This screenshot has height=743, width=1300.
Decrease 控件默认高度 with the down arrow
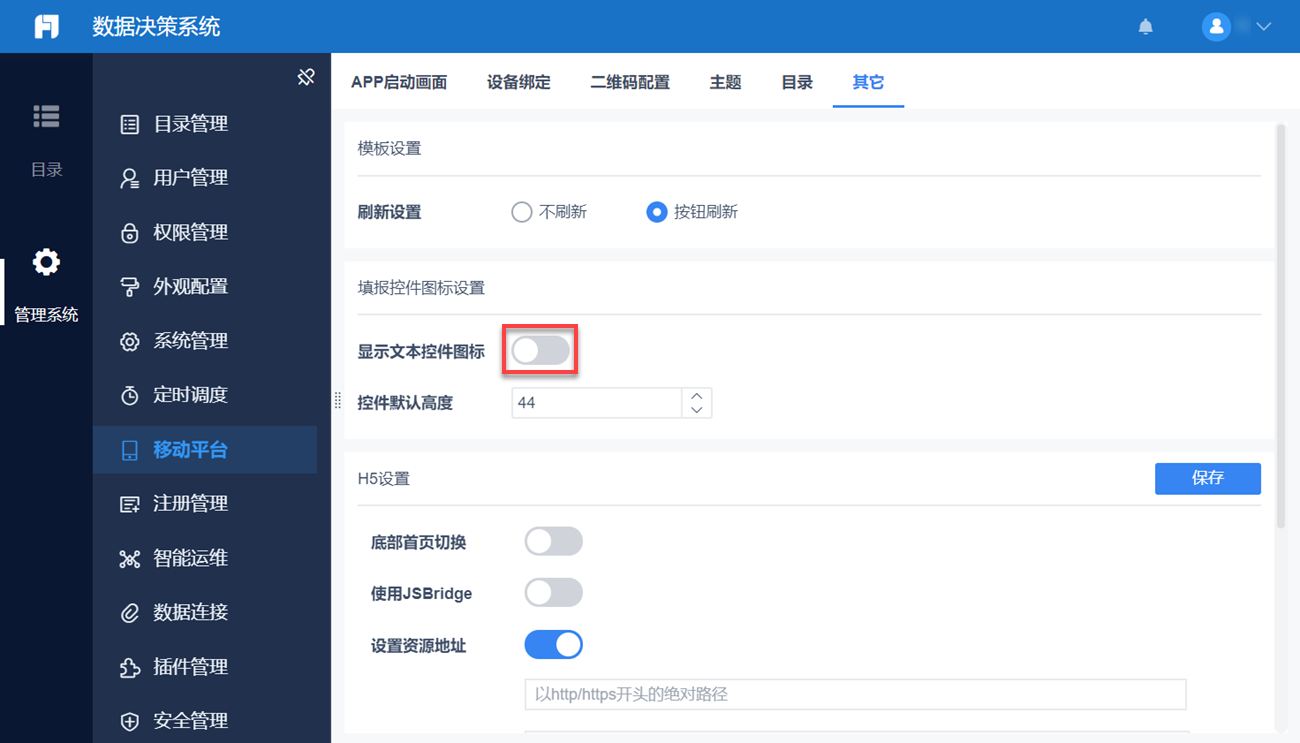[697, 410]
